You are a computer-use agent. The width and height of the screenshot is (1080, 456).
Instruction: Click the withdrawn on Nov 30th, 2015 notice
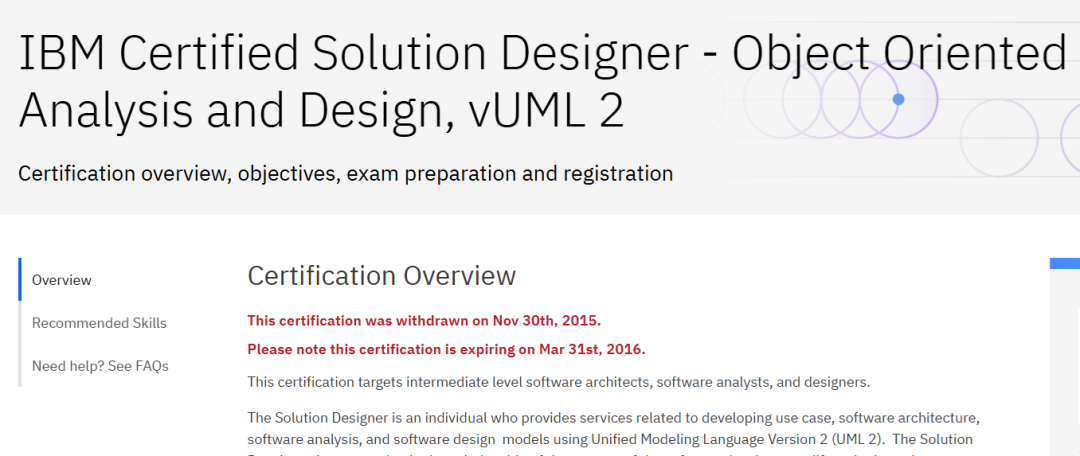point(424,320)
